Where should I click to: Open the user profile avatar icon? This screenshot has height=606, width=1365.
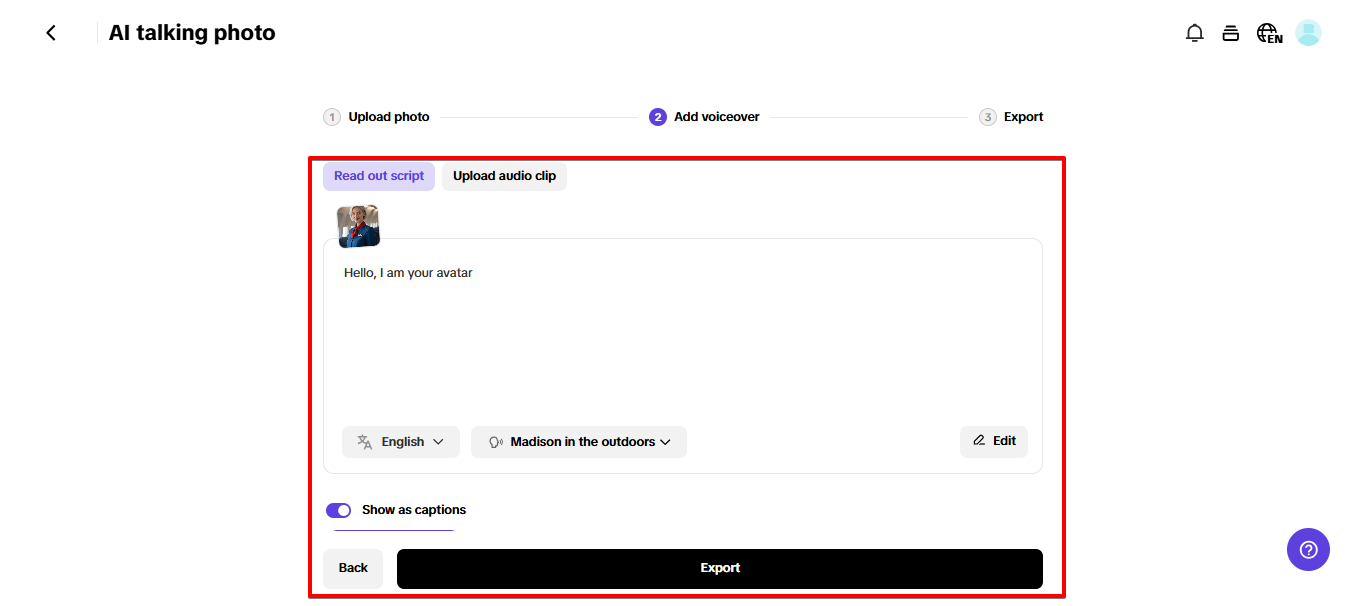(1308, 32)
